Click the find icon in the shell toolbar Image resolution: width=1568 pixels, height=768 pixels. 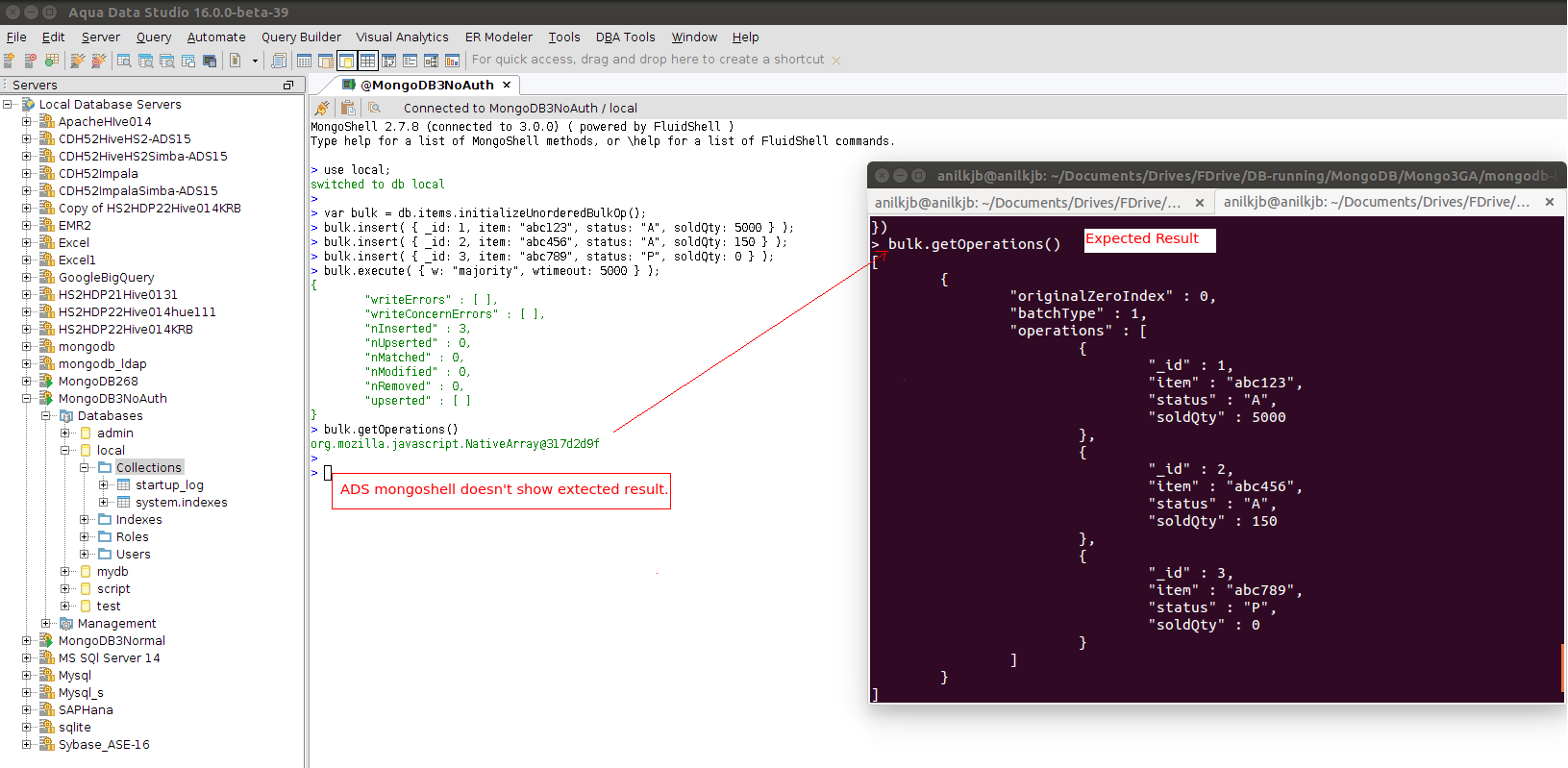pyautogui.click(x=374, y=109)
